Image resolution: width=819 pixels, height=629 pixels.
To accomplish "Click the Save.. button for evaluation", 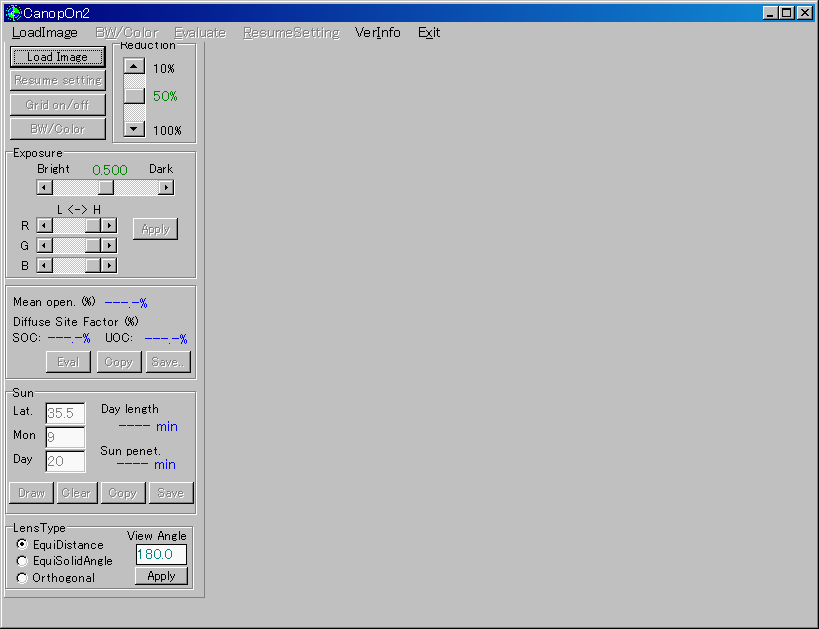I will point(168,362).
